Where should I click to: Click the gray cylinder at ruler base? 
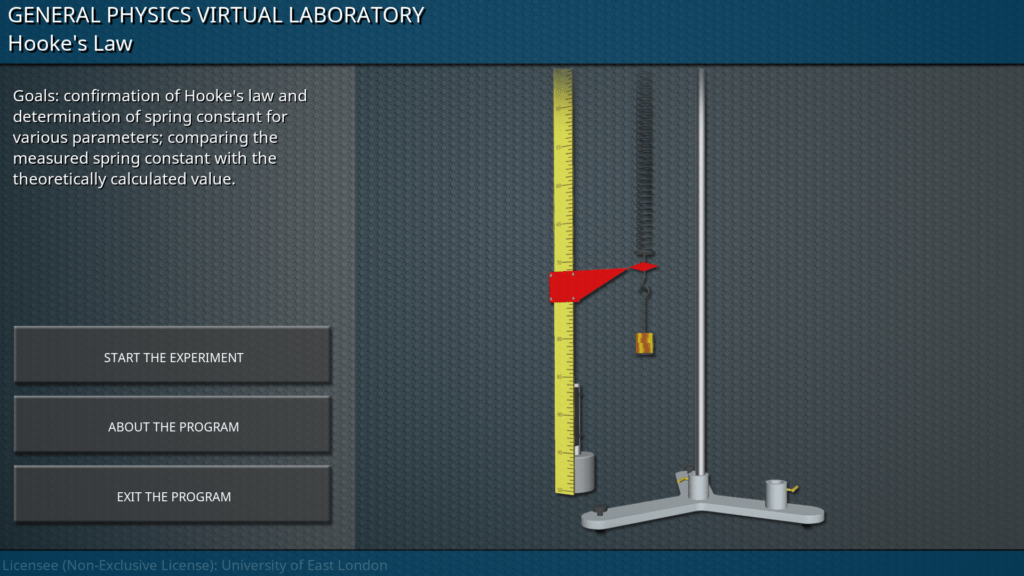coord(583,471)
